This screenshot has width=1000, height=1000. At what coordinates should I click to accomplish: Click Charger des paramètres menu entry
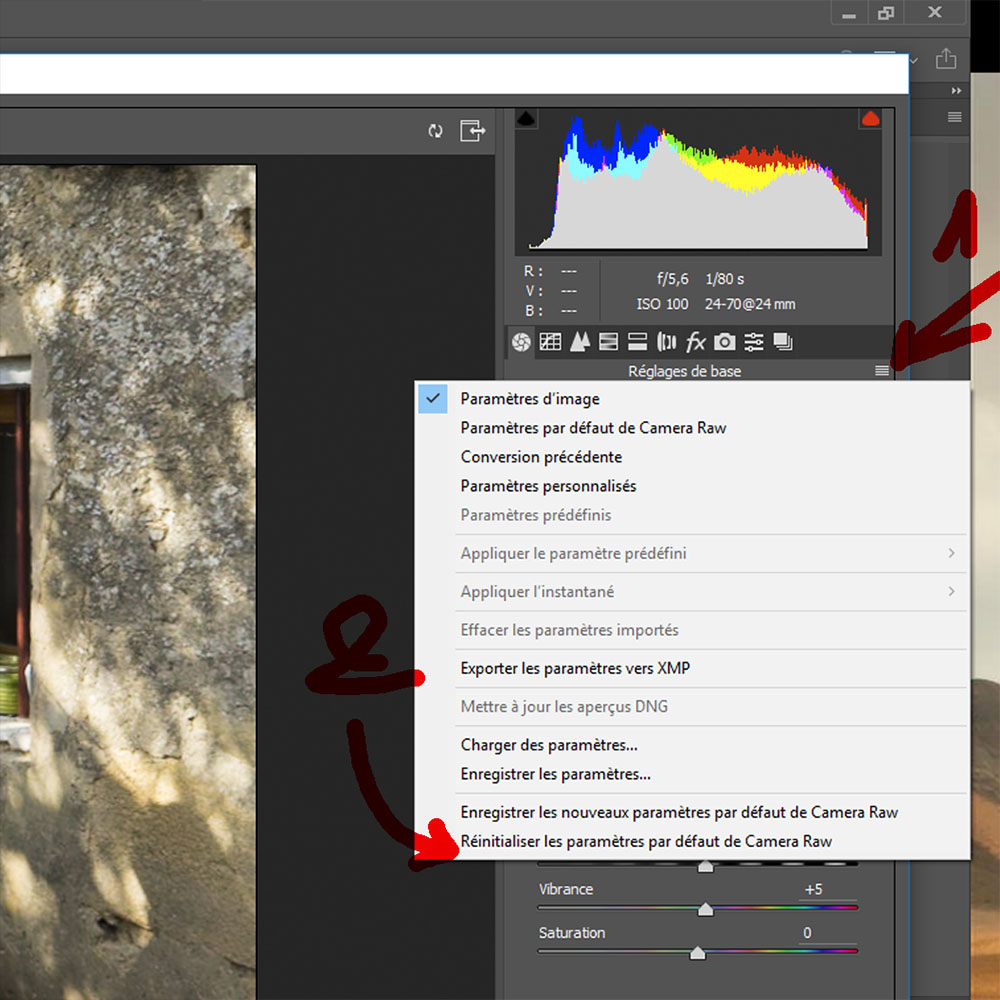tap(549, 745)
